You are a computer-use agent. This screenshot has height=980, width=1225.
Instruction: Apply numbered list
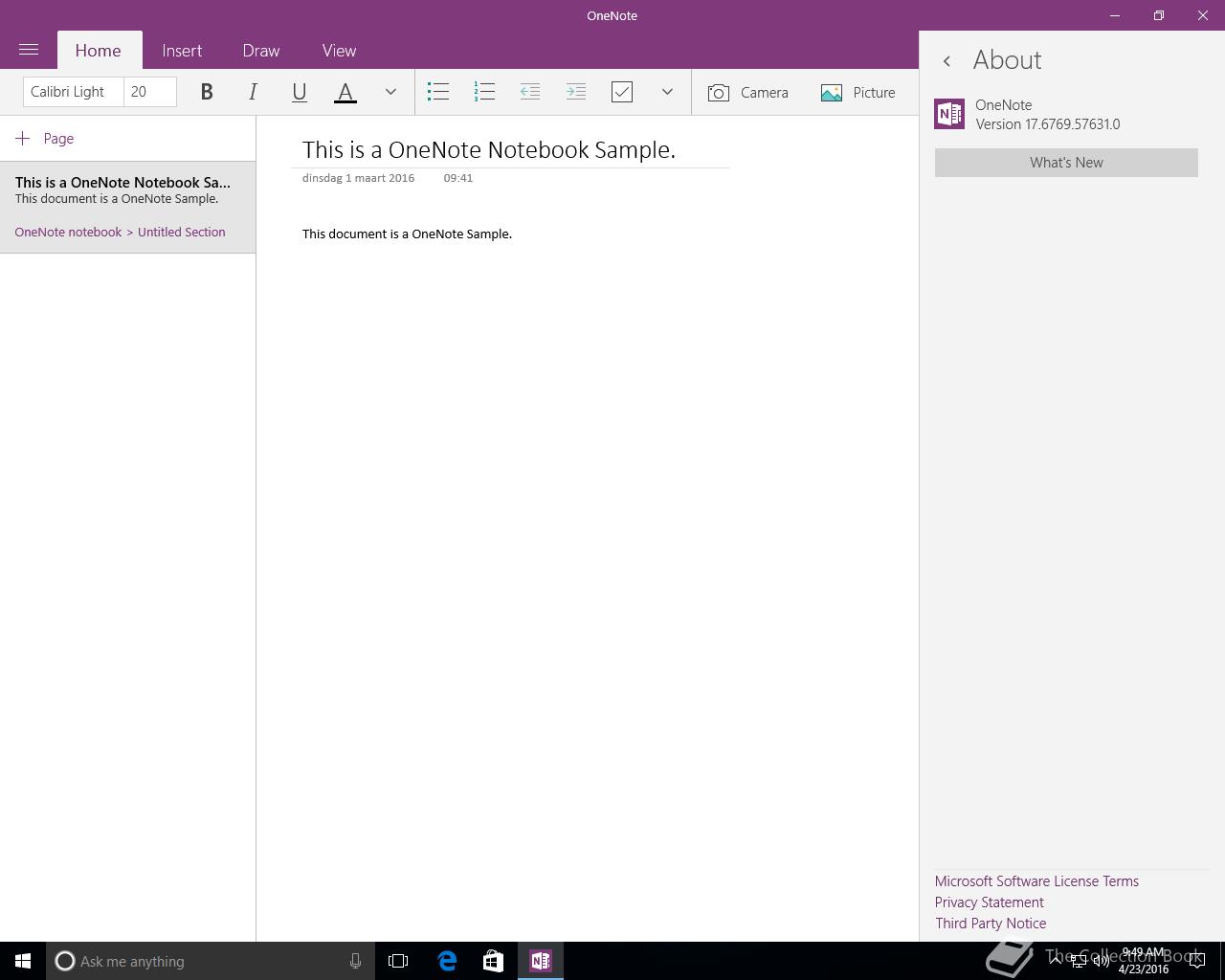(484, 92)
